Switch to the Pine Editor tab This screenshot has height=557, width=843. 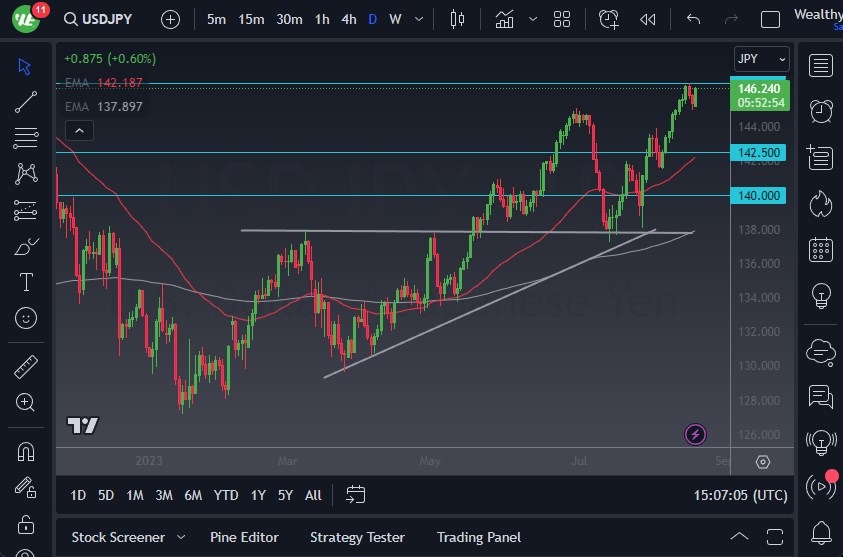244,537
